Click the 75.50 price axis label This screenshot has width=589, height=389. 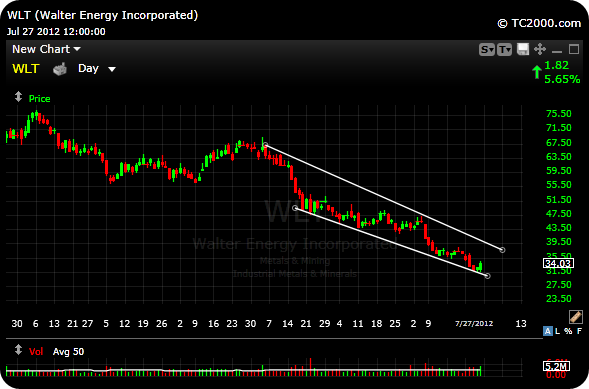pos(559,114)
